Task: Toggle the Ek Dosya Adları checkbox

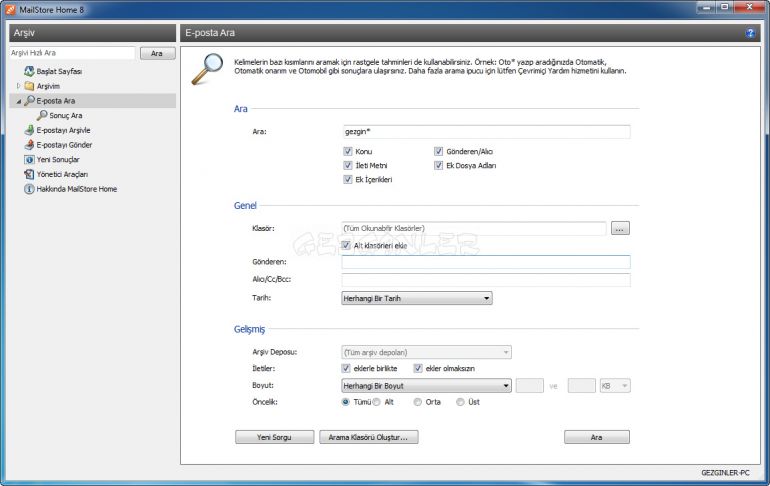Action: point(439,165)
